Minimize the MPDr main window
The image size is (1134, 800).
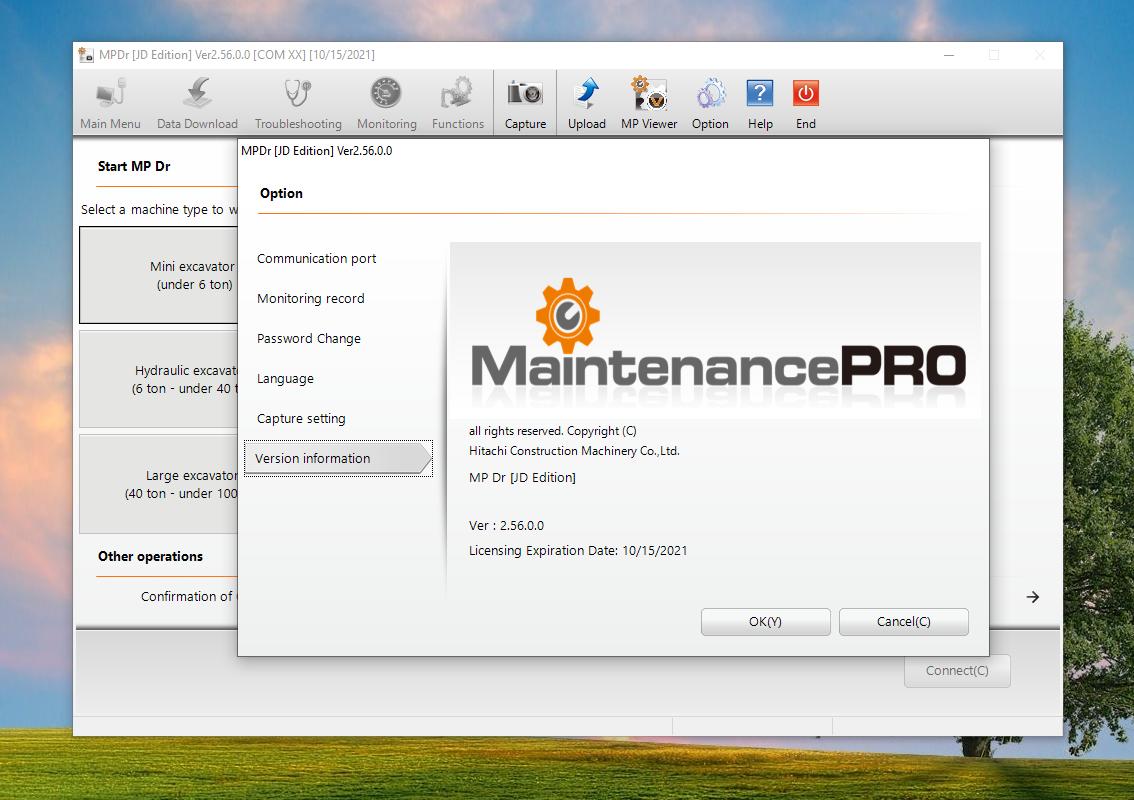coord(949,55)
